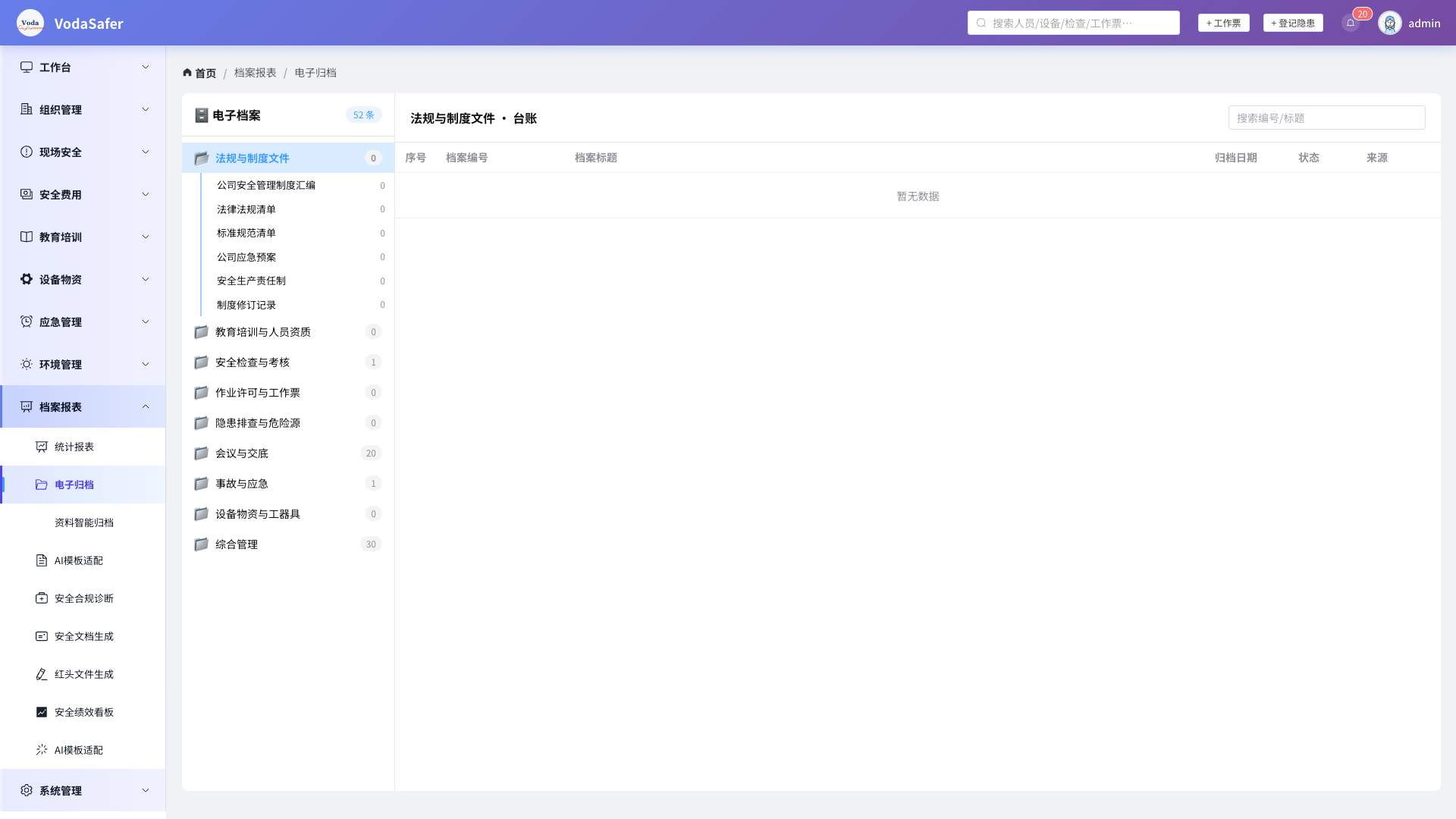Focus the global search box
The image size is (1456, 819).
pyautogui.click(x=1073, y=23)
